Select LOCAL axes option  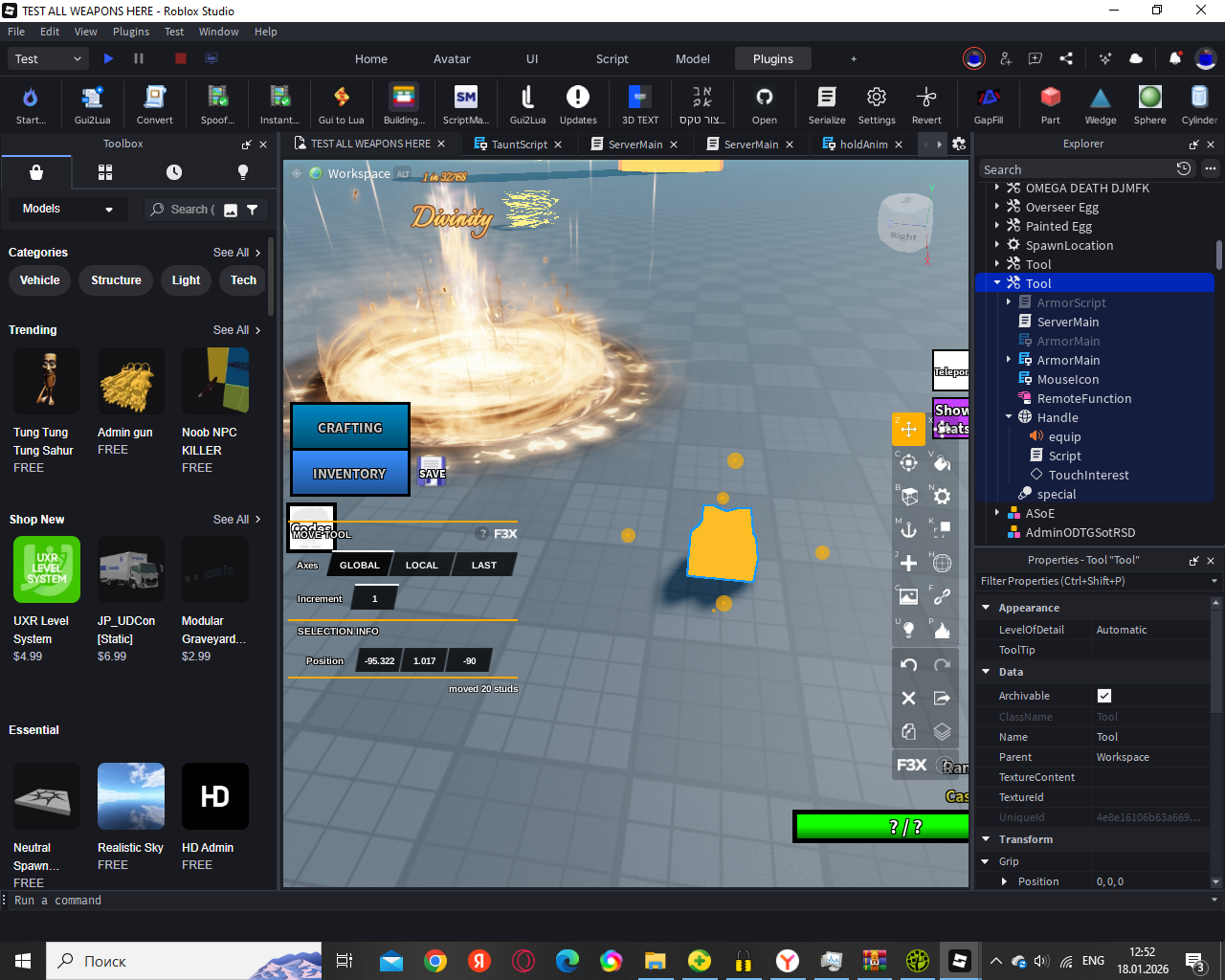point(421,565)
